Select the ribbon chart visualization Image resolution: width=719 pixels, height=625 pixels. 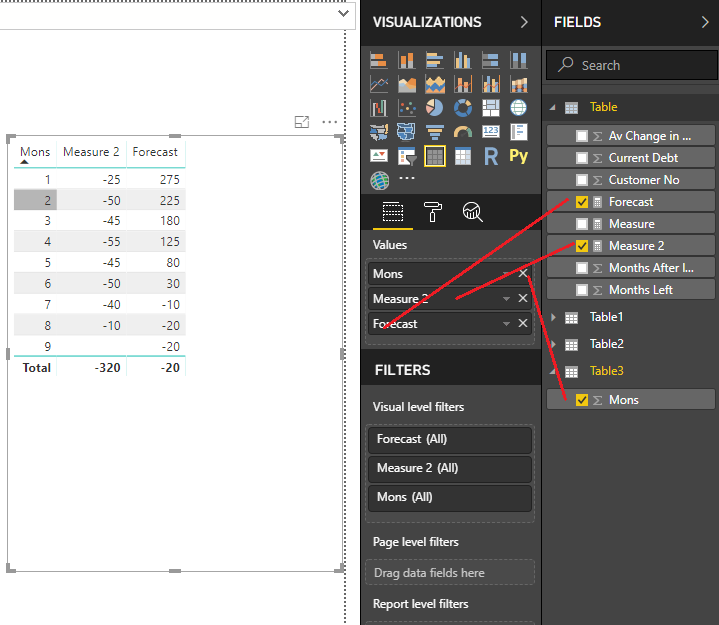coord(519,84)
